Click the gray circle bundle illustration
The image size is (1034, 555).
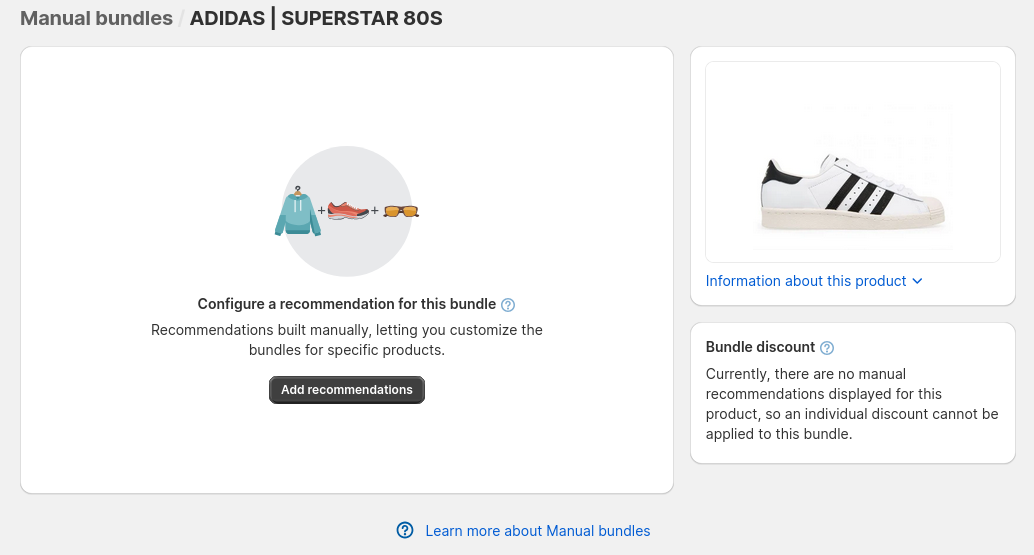tap(347, 211)
